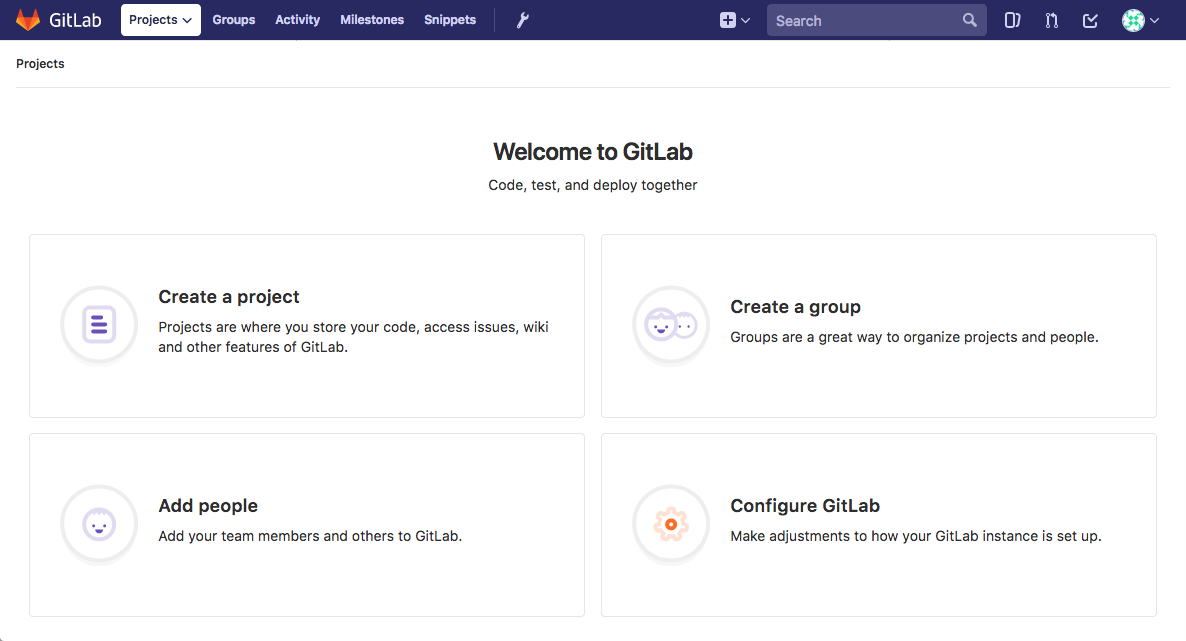Screen dimensions: 1186x641
Task: Click the Create a project heading
Action: point(229,297)
